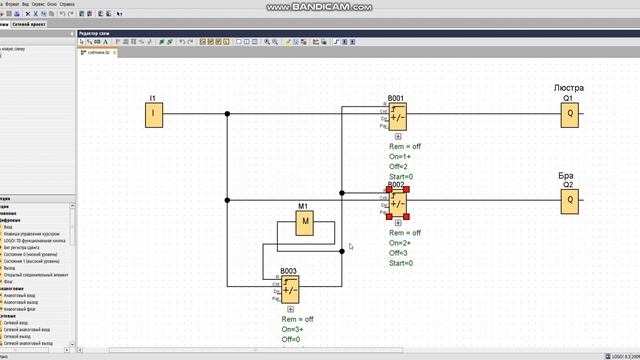
Task: Select Вход in the instructions tree
Action: point(8,227)
